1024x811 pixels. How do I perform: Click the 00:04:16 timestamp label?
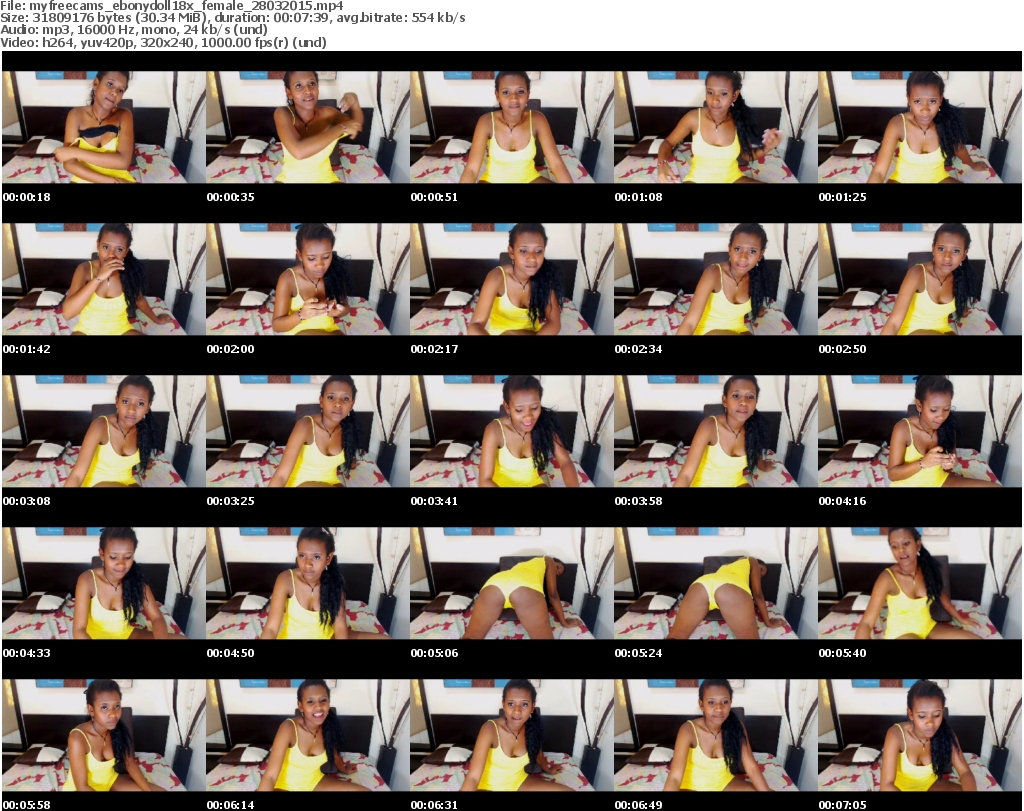pyautogui.click(x=842, y=501)
